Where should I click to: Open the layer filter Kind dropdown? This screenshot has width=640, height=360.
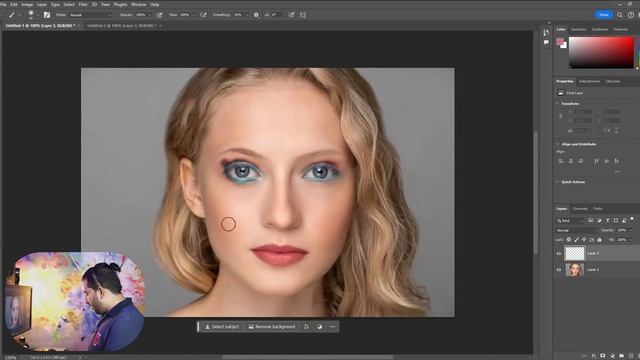(x=570, y=220)
